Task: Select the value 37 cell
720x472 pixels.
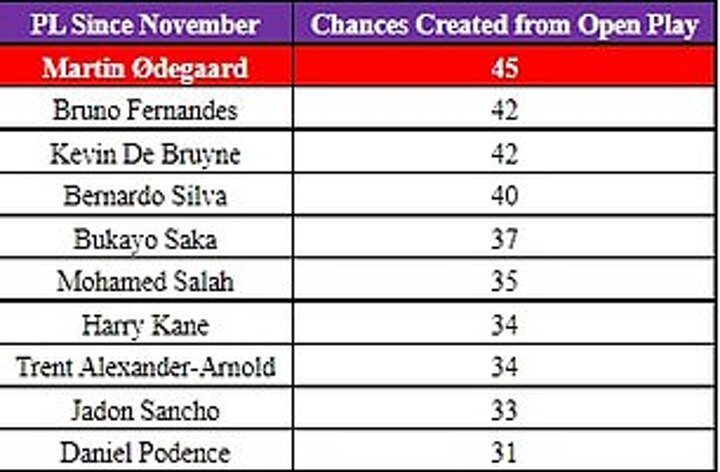Action: (505, 239)
